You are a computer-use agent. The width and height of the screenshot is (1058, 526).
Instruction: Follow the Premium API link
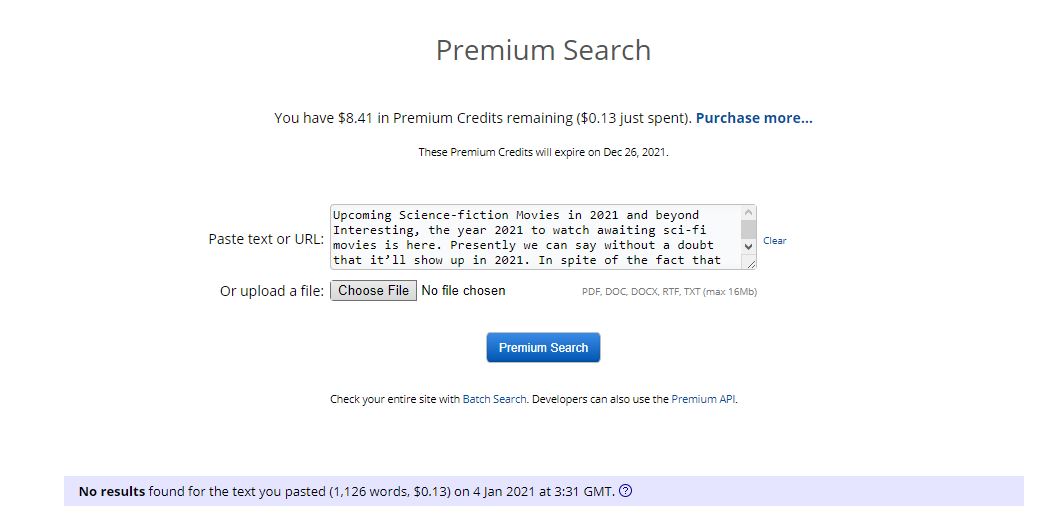click(x=703, y=399)
